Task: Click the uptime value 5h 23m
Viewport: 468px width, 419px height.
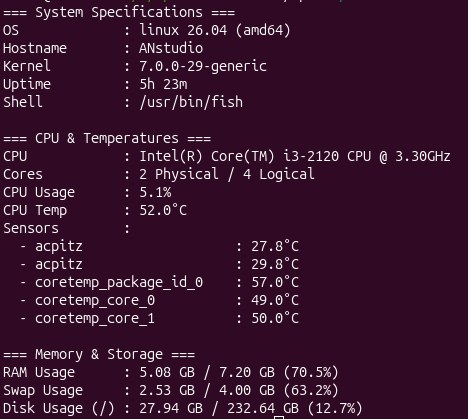Action: (163, 84)
